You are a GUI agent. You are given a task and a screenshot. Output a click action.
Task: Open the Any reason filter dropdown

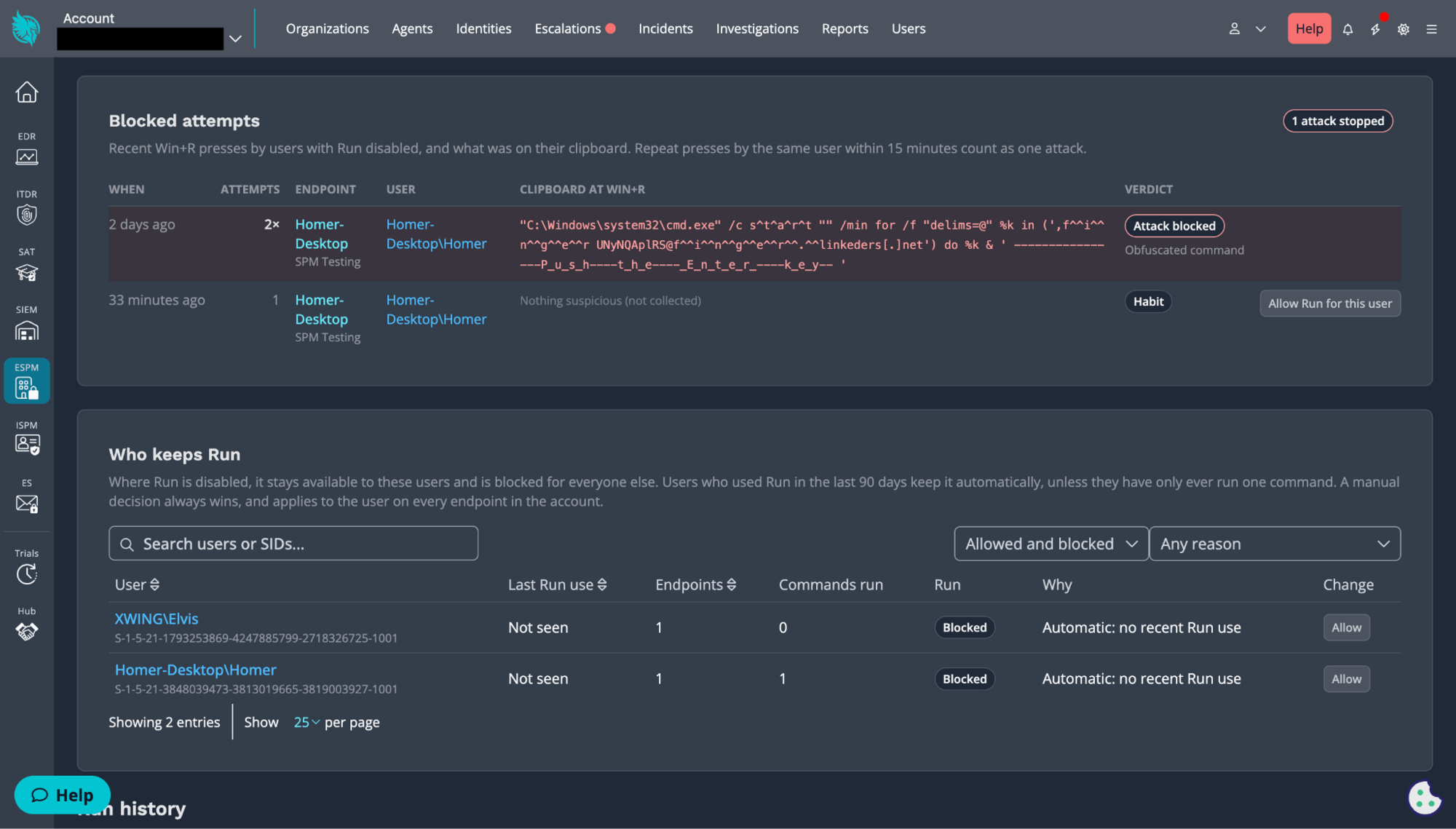tap(1275, 544)
